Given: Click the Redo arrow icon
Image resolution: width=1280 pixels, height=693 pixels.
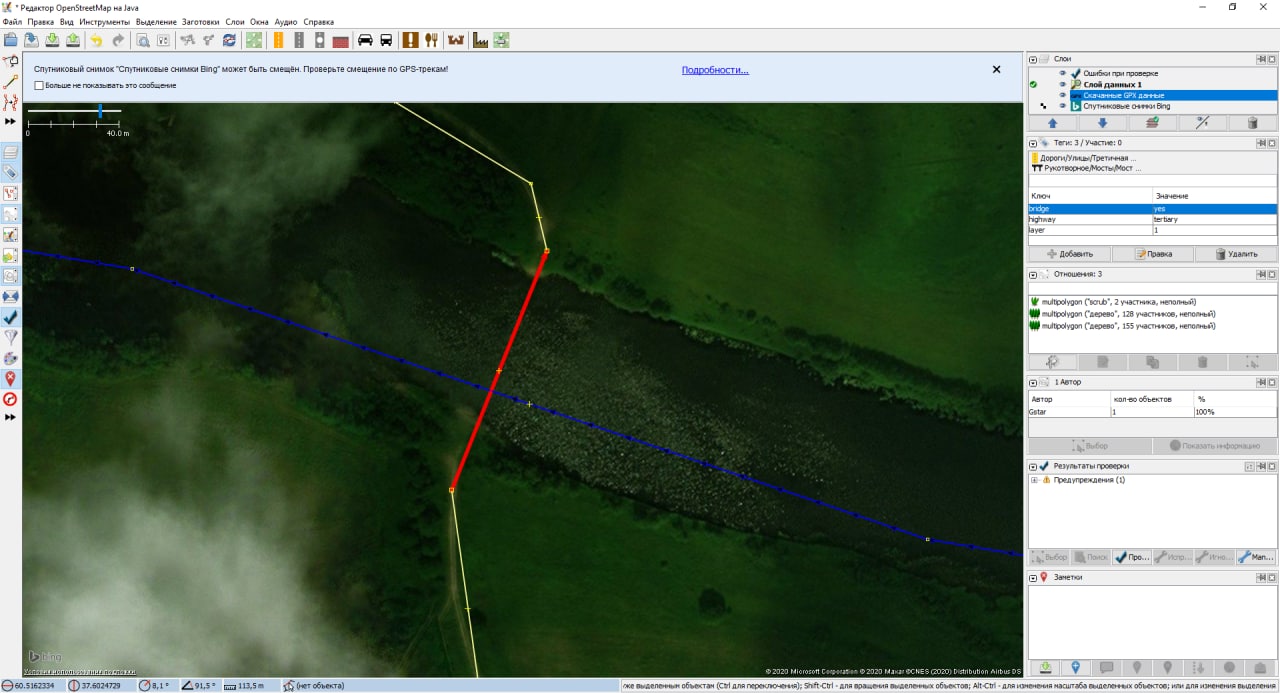Looking at the screenshot, I should (118, 40).
